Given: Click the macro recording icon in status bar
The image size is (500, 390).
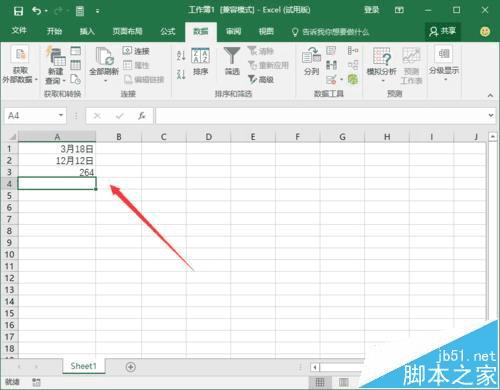Looking at the screenshot, I should pyautogui.click(x=36, y=382).
